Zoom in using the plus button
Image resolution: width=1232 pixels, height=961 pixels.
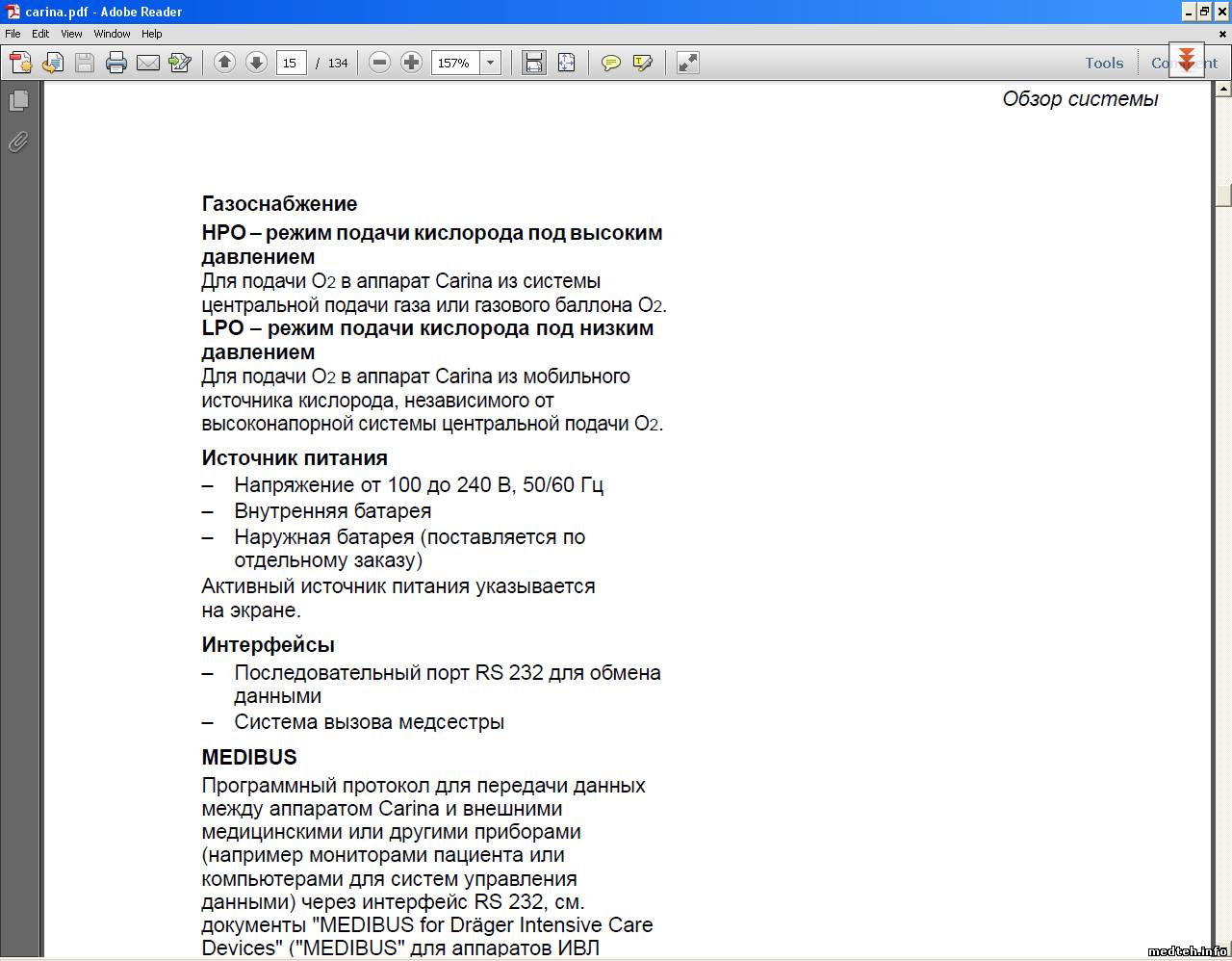click(411, 63)
